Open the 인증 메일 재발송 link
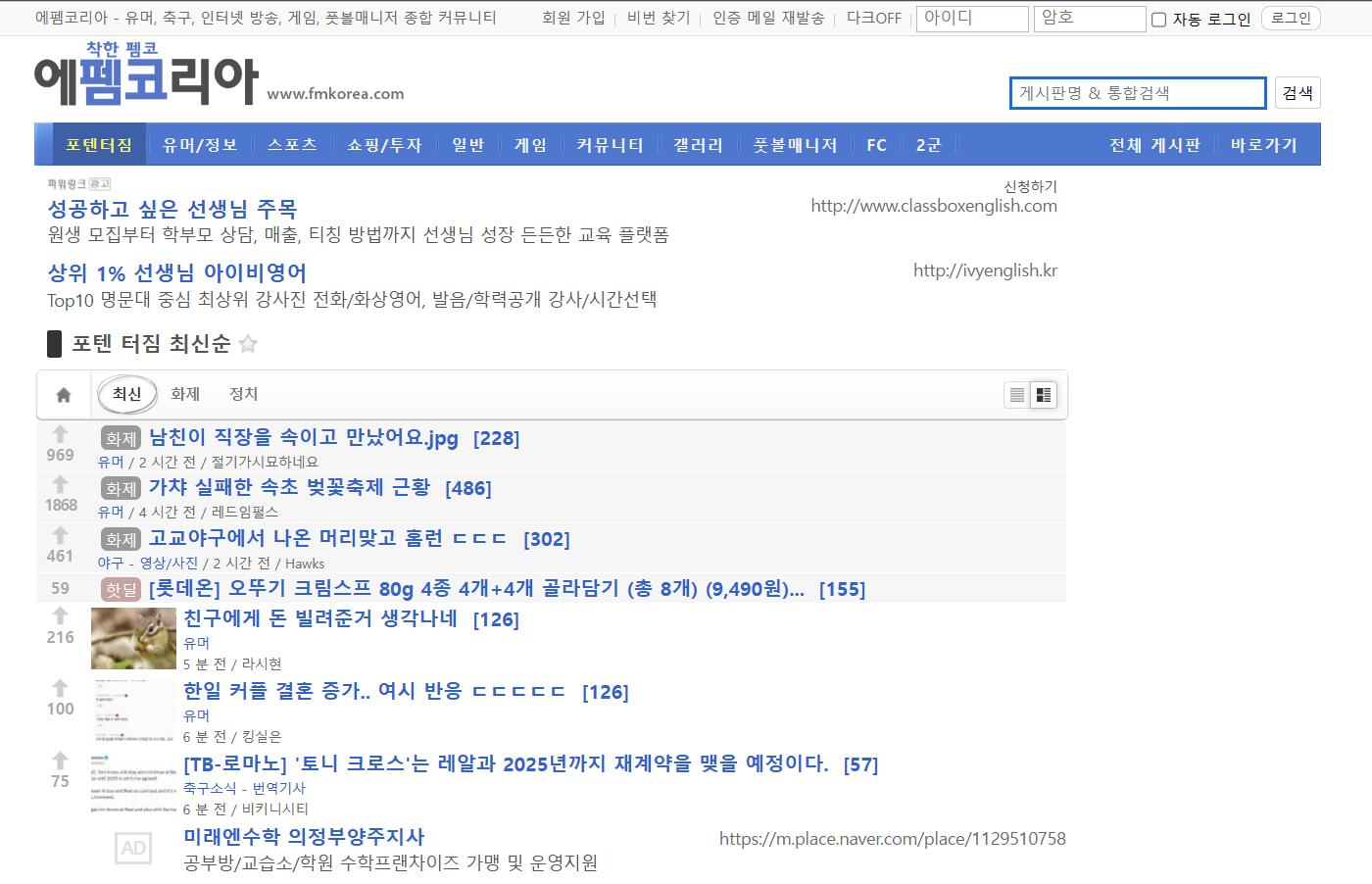Viewport: 1372px width, 884px height. click(x=768, y=18)
